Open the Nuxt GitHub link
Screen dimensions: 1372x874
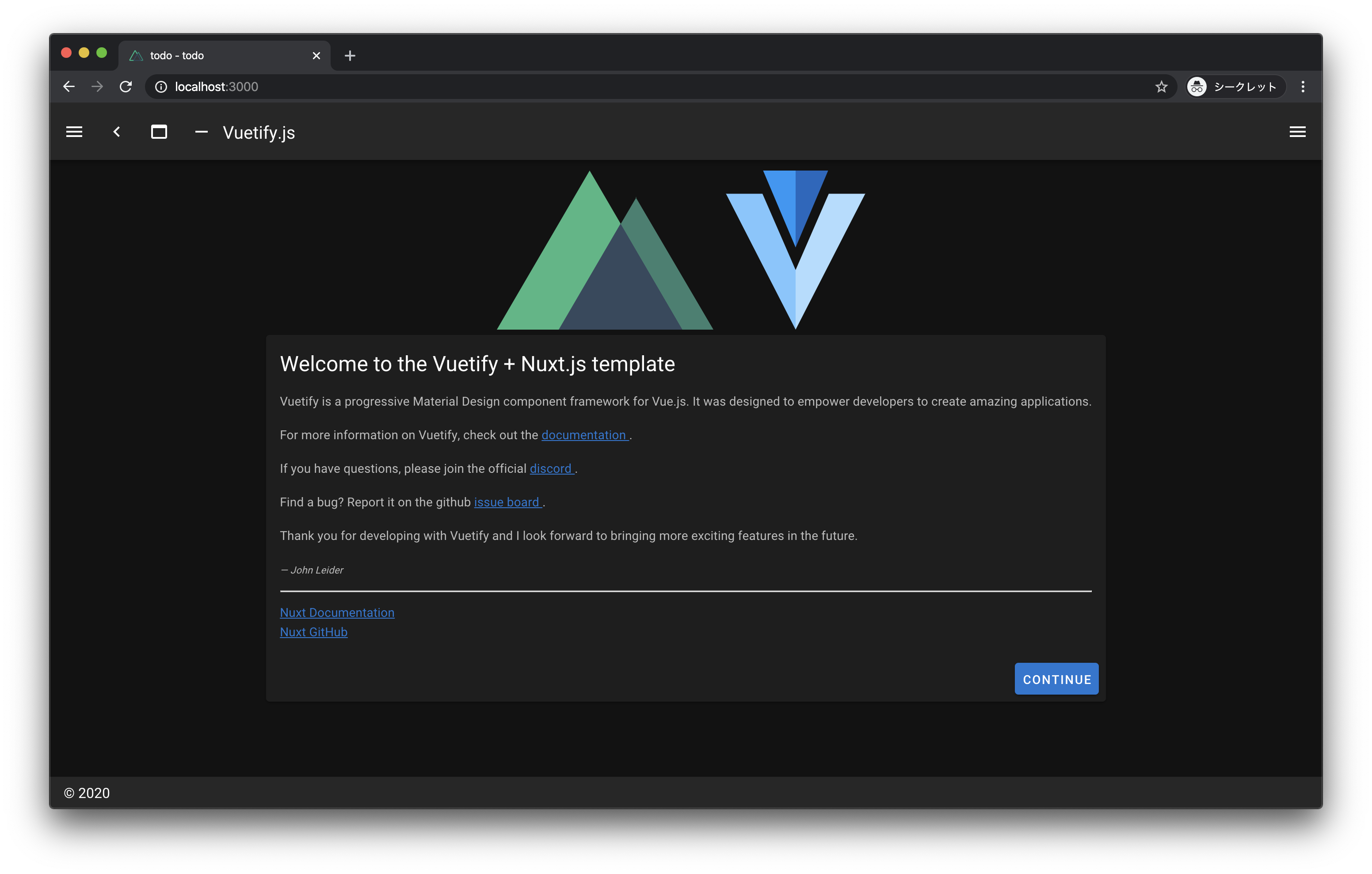click(313, 632)
